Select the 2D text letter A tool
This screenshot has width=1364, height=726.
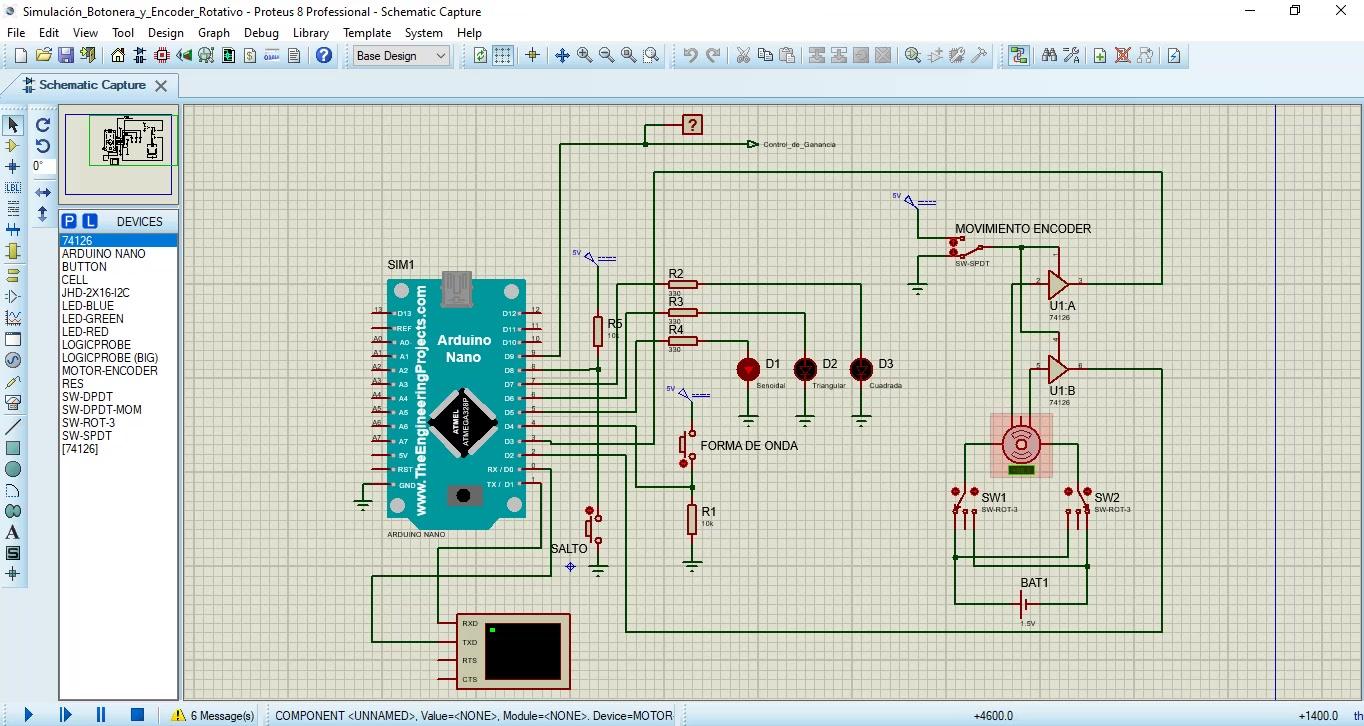pyautogui.click(x=13, y=532)
